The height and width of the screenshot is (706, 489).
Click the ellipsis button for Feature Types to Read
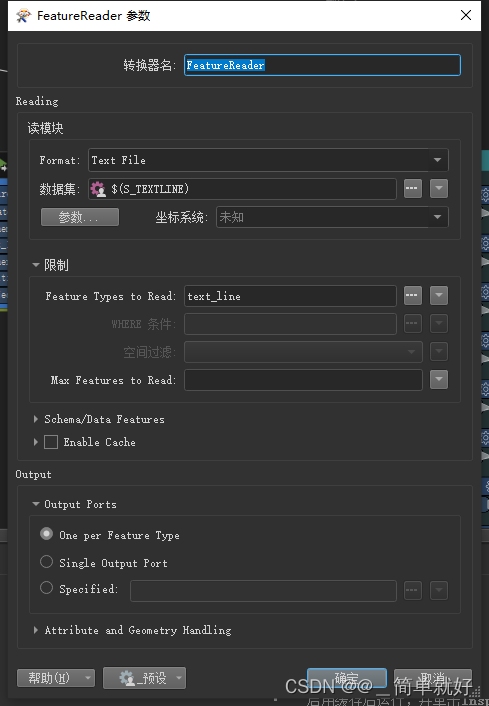click(x=413, y=296)
